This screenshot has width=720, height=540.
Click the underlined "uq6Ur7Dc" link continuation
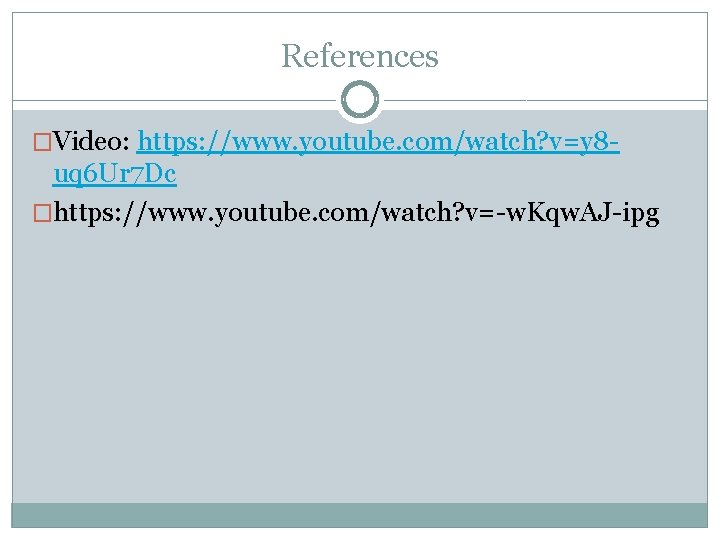(x=114, y=175)
